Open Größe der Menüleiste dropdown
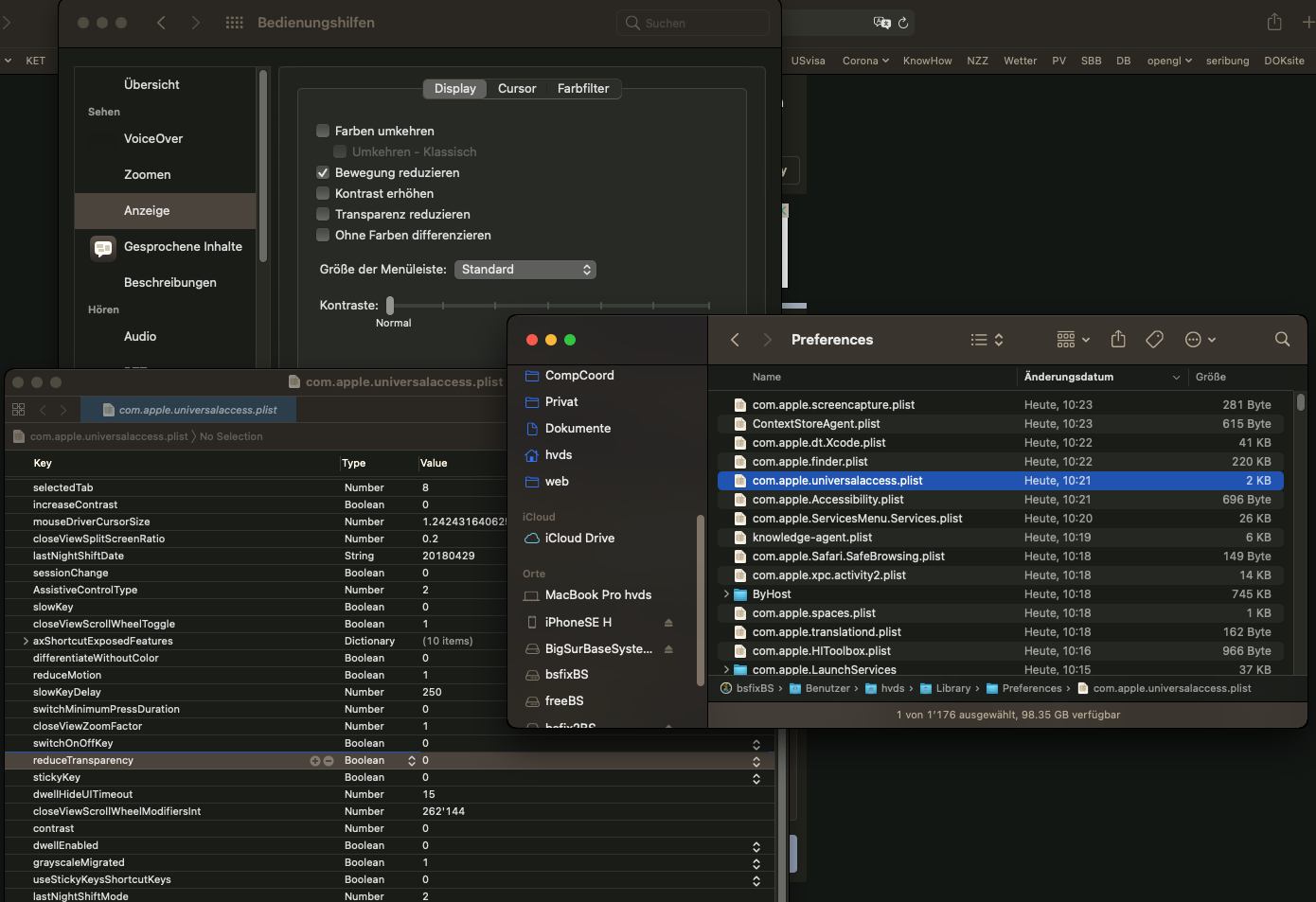The width and height of the screenshot is (1316, 902). point(525,270)
